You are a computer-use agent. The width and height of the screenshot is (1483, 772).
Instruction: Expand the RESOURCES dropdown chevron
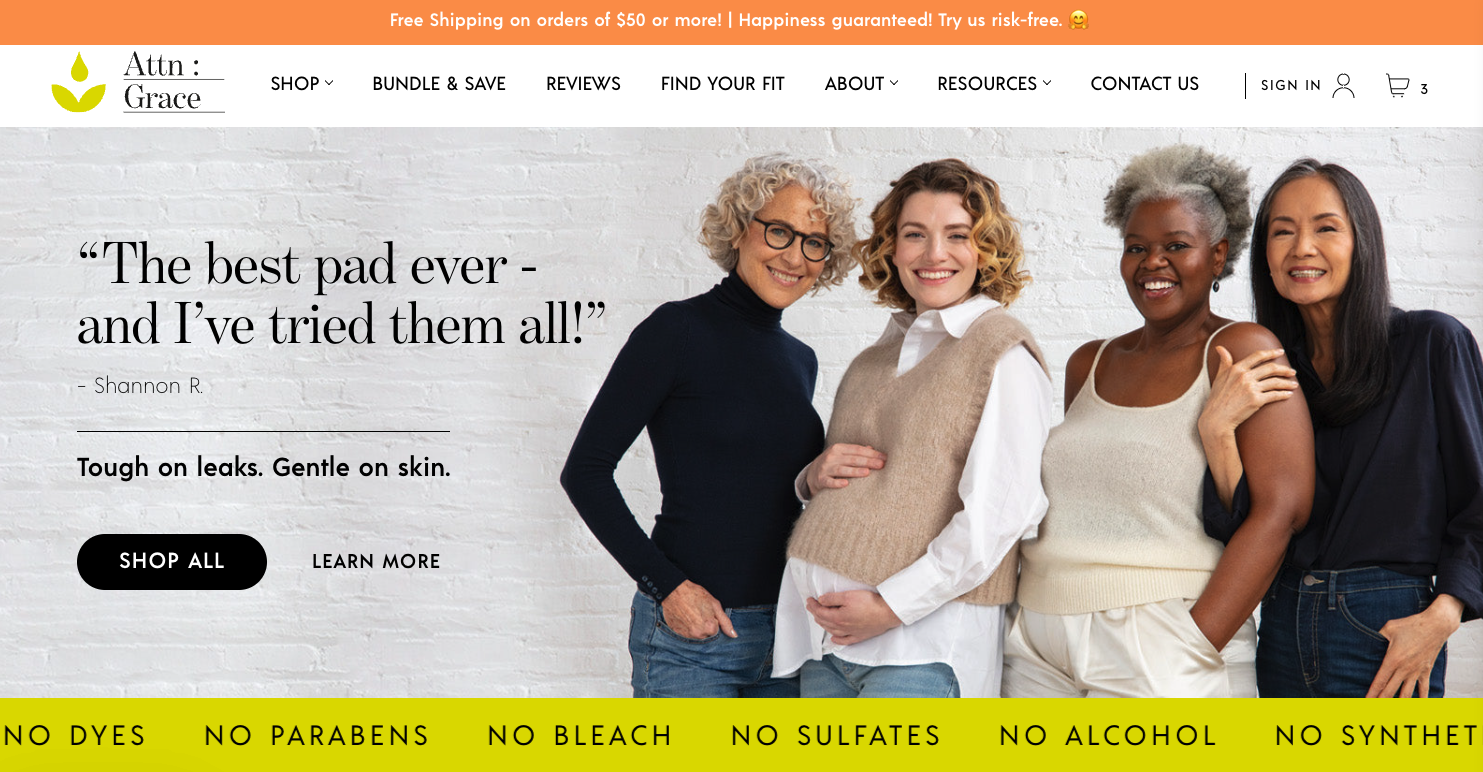click(1047, 83)
